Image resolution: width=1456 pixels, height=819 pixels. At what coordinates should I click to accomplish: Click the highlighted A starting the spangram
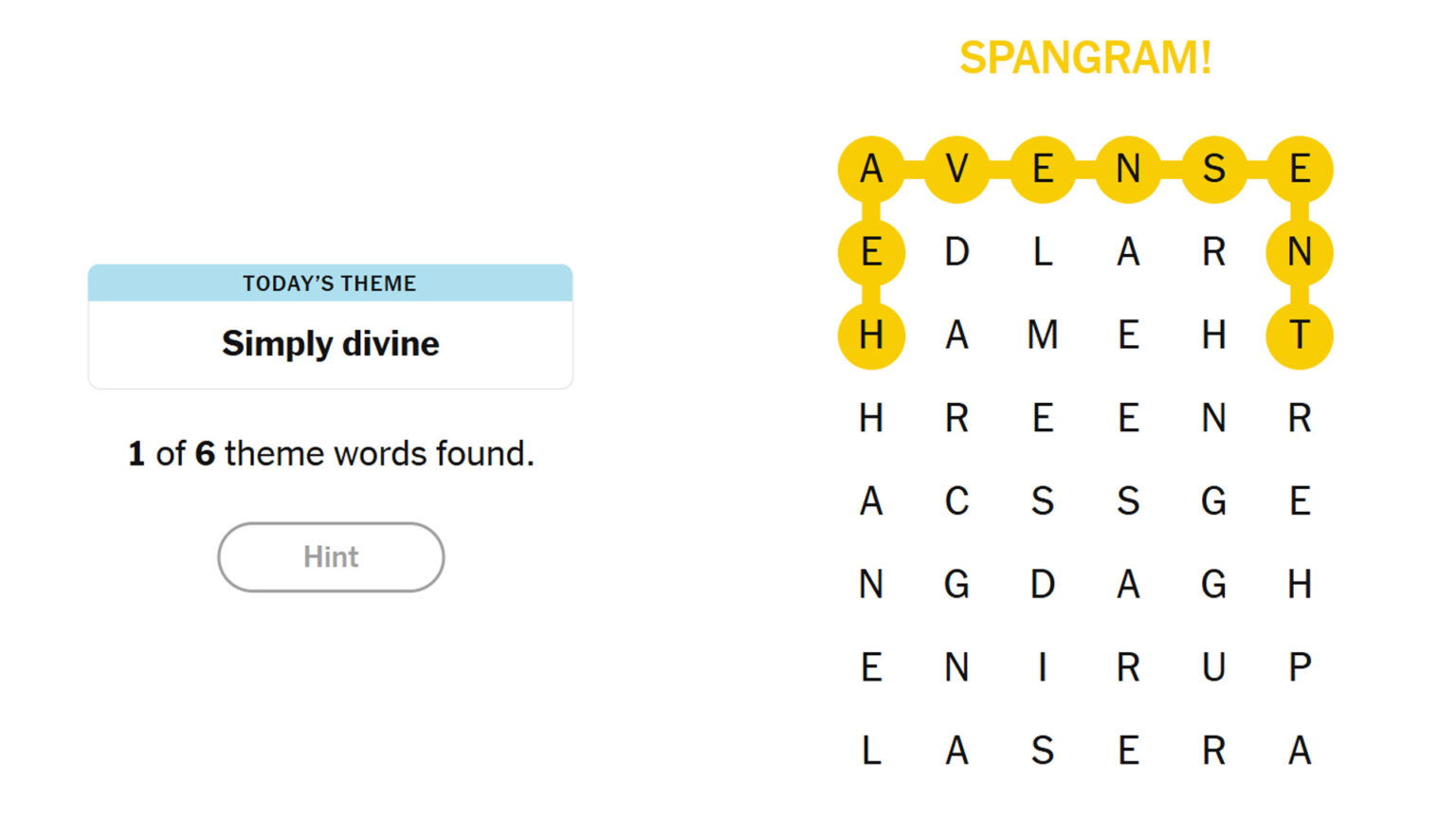[x=871, y=170]
